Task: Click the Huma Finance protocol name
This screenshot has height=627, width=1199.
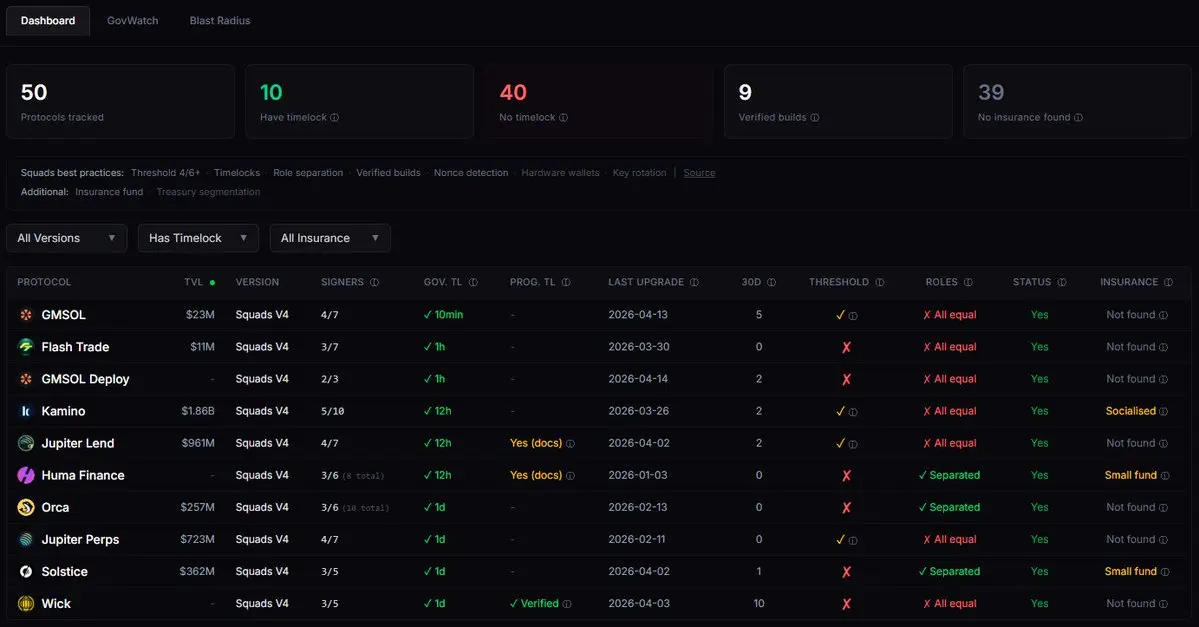Action: 83,476
